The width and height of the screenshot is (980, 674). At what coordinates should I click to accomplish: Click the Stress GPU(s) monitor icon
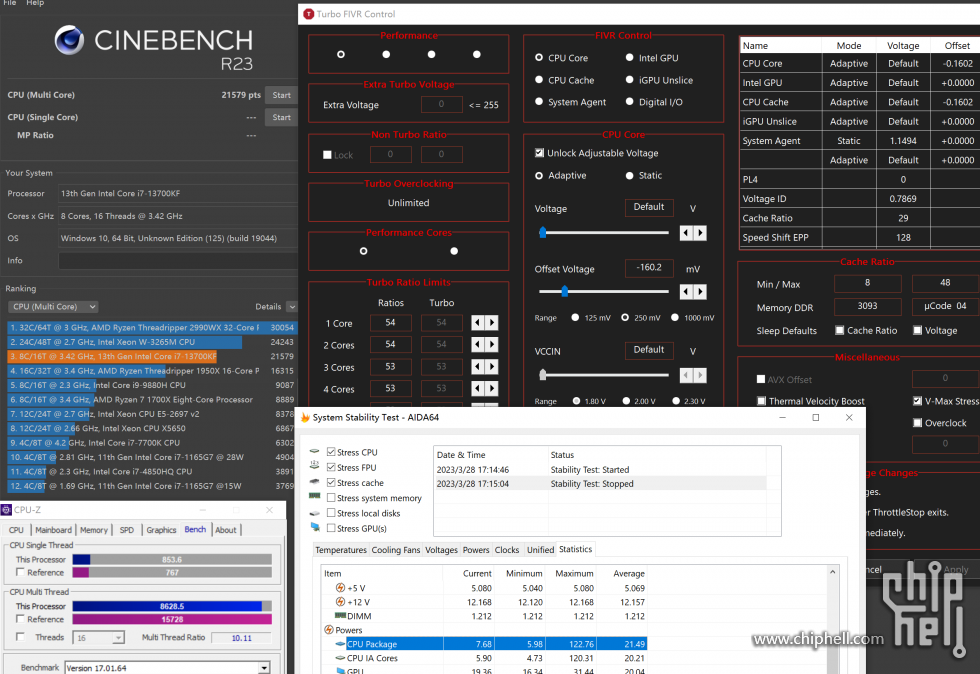tap(314, 528)
